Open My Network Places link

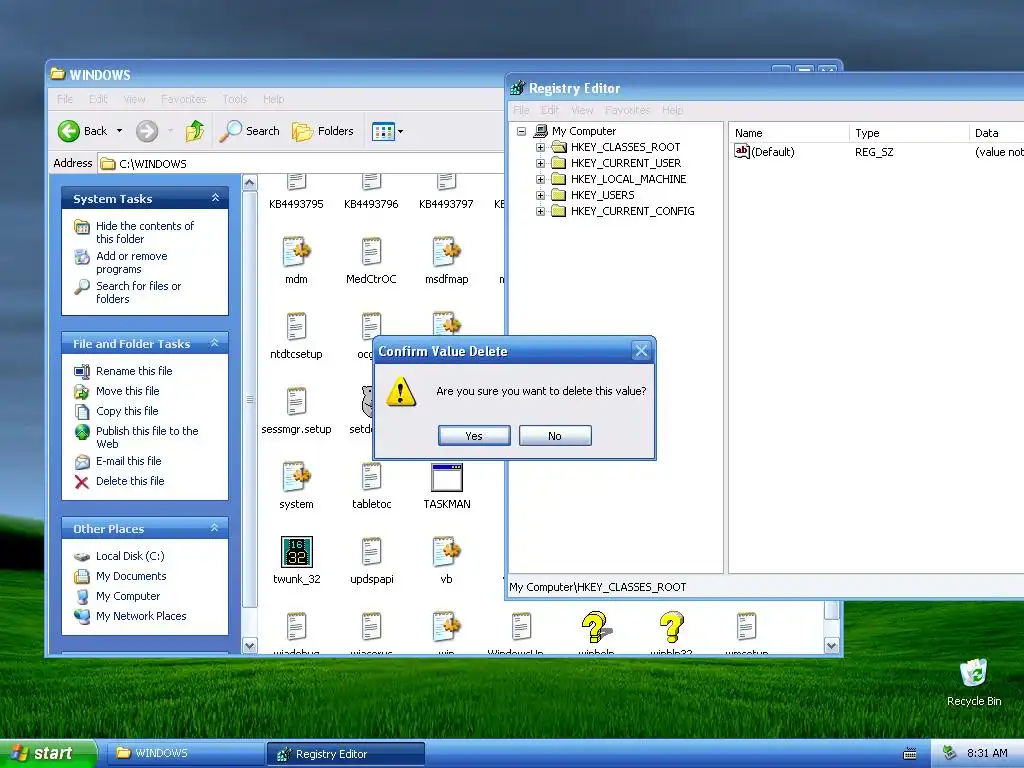coord(141,616)
